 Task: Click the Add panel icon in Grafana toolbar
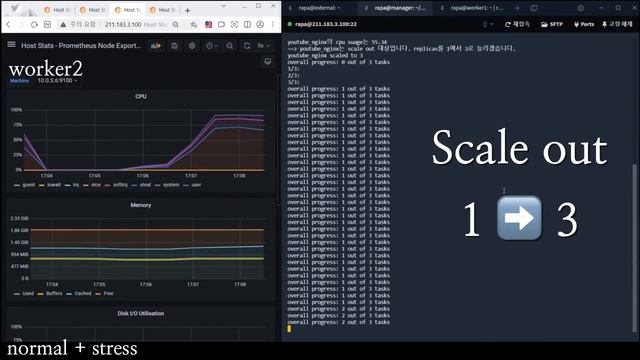pos(156,46)
